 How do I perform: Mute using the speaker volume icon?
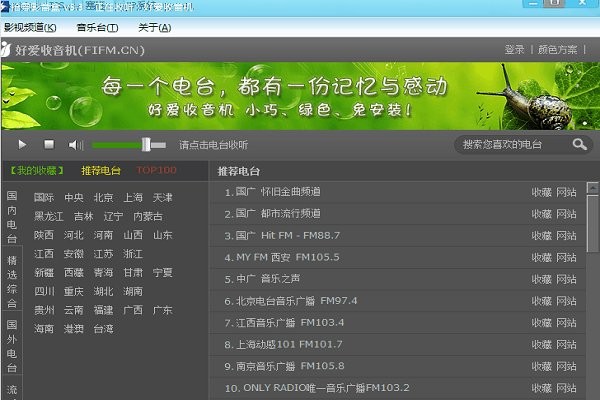click(75, 146)
